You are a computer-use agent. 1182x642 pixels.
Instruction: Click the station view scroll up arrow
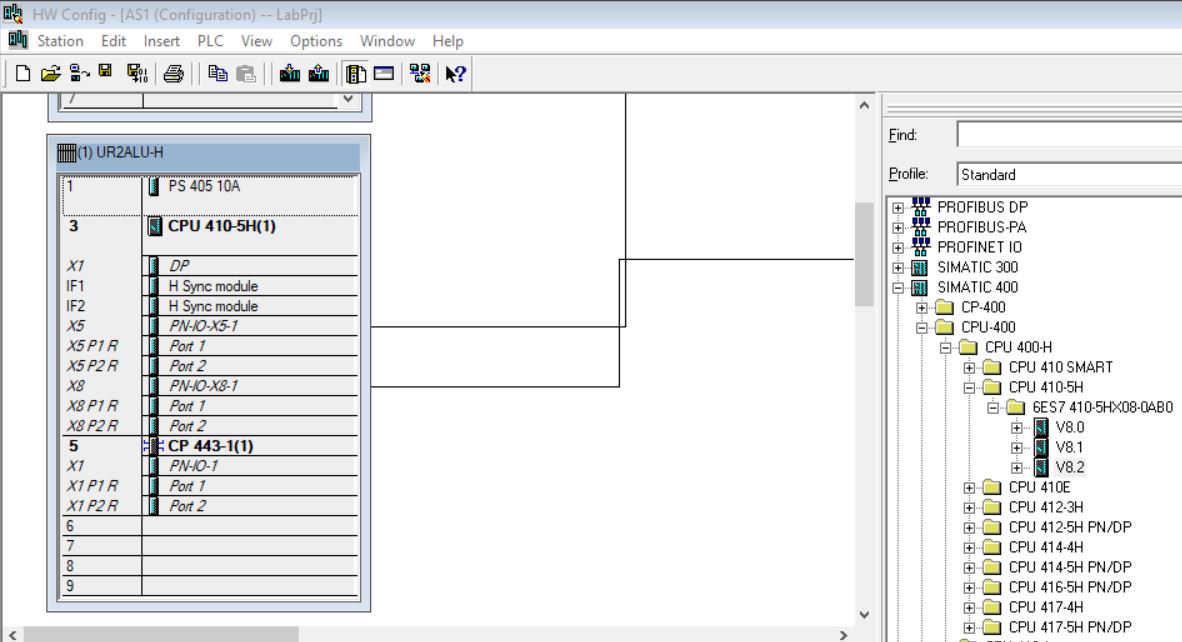[x=864, y=105]
